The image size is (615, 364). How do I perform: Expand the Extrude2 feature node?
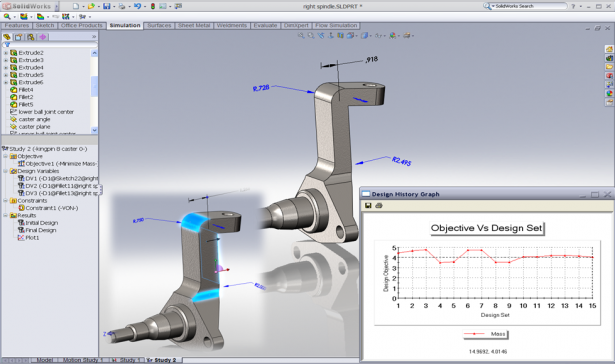(x=6, y=53)
